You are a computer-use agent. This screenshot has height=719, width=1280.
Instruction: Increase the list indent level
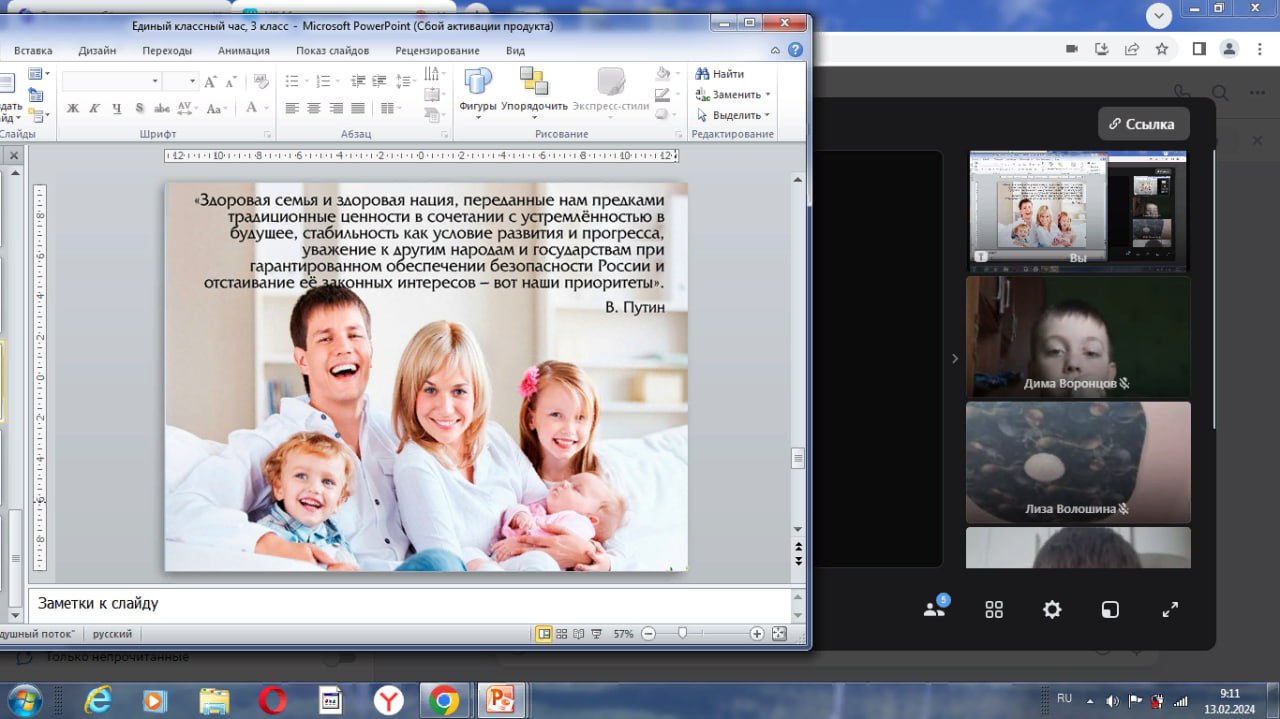[x=379, y=82]
